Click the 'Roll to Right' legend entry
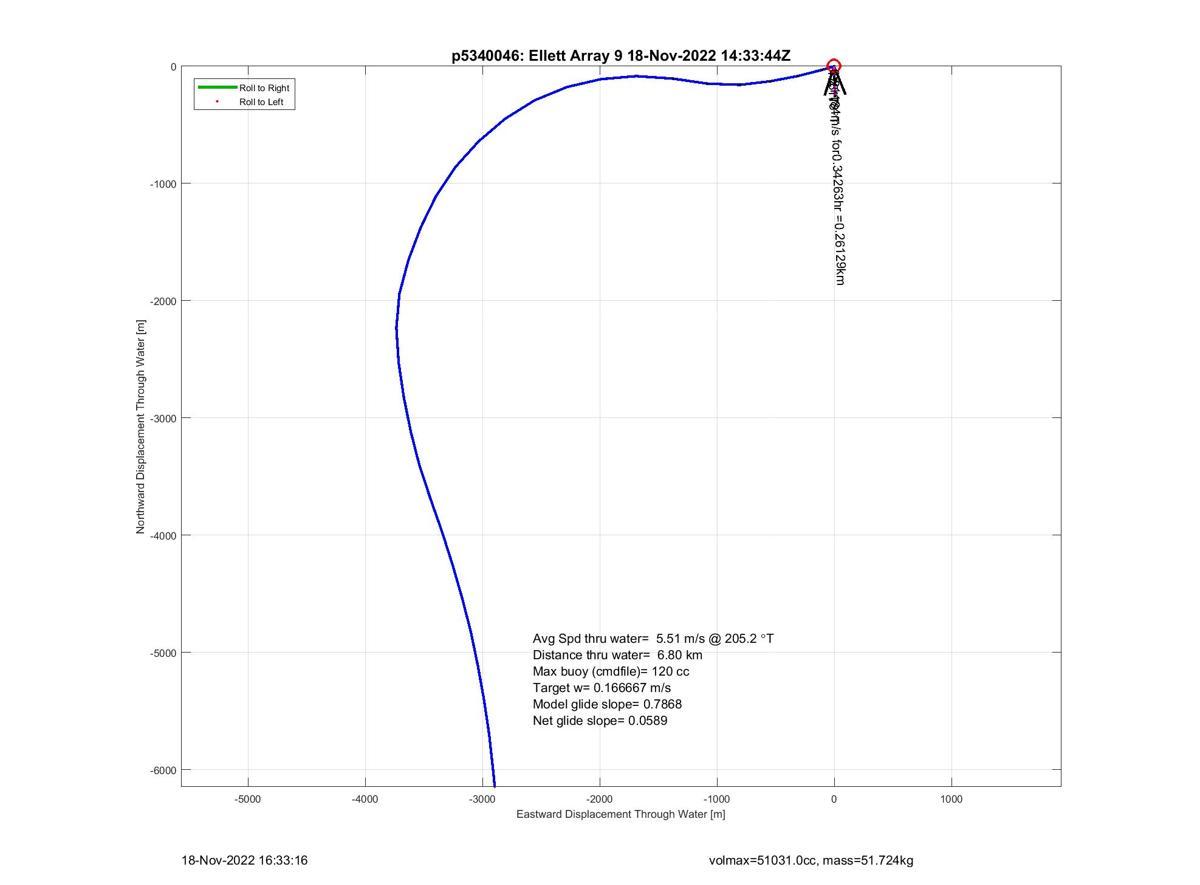Viewport: 1200px width, 885px height. tap(264, 88)
